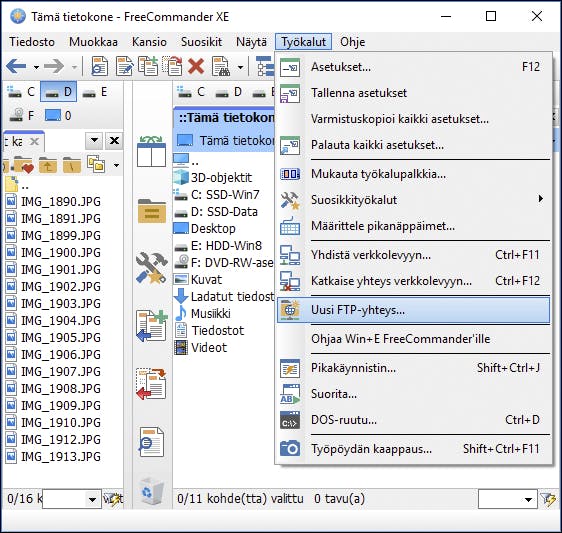
Task: Open the favorite tools hammer-wrench icon
Action: [x=151, y=268]
